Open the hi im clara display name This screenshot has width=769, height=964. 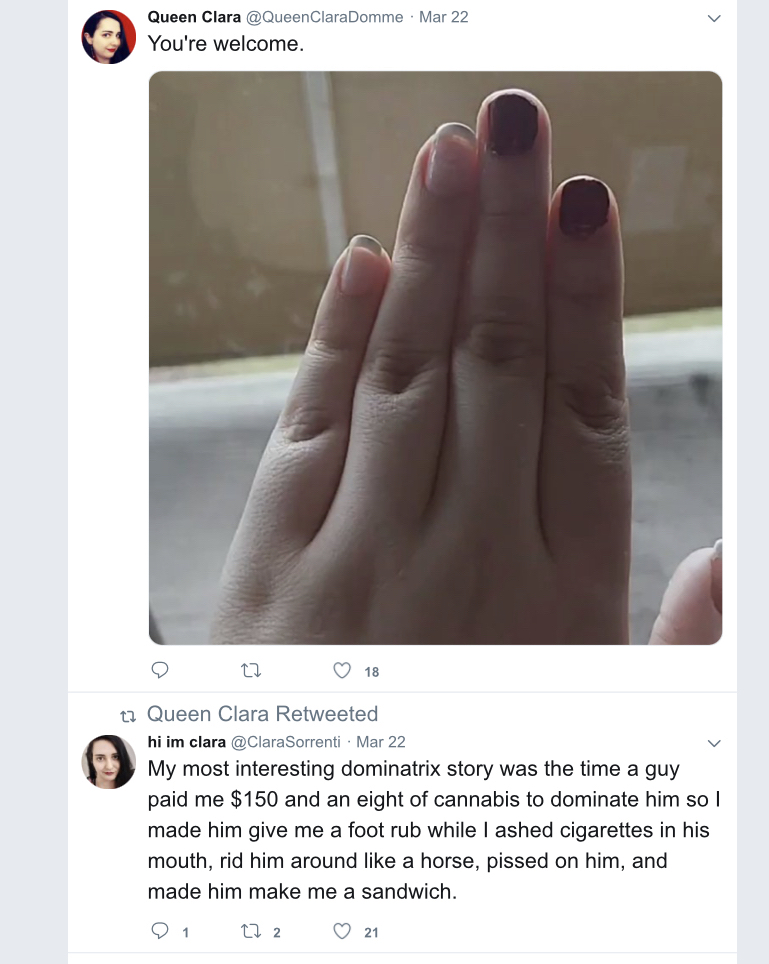coord(187,742)
